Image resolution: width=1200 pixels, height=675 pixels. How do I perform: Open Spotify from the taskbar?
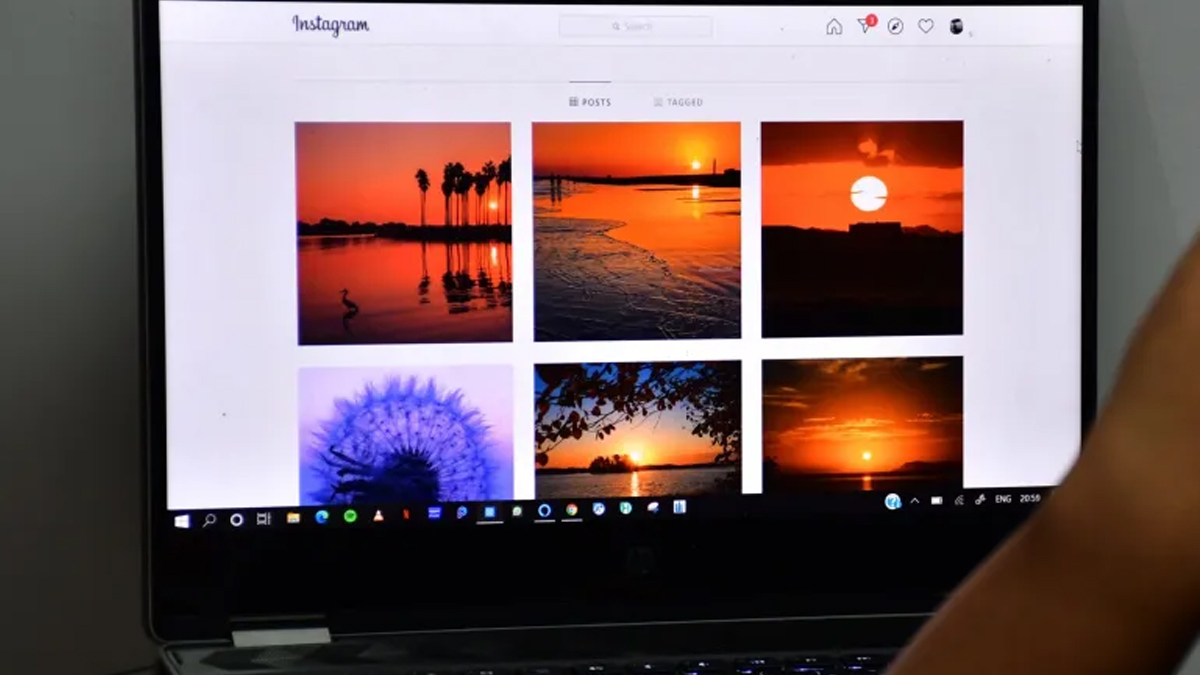coord(350,516)
